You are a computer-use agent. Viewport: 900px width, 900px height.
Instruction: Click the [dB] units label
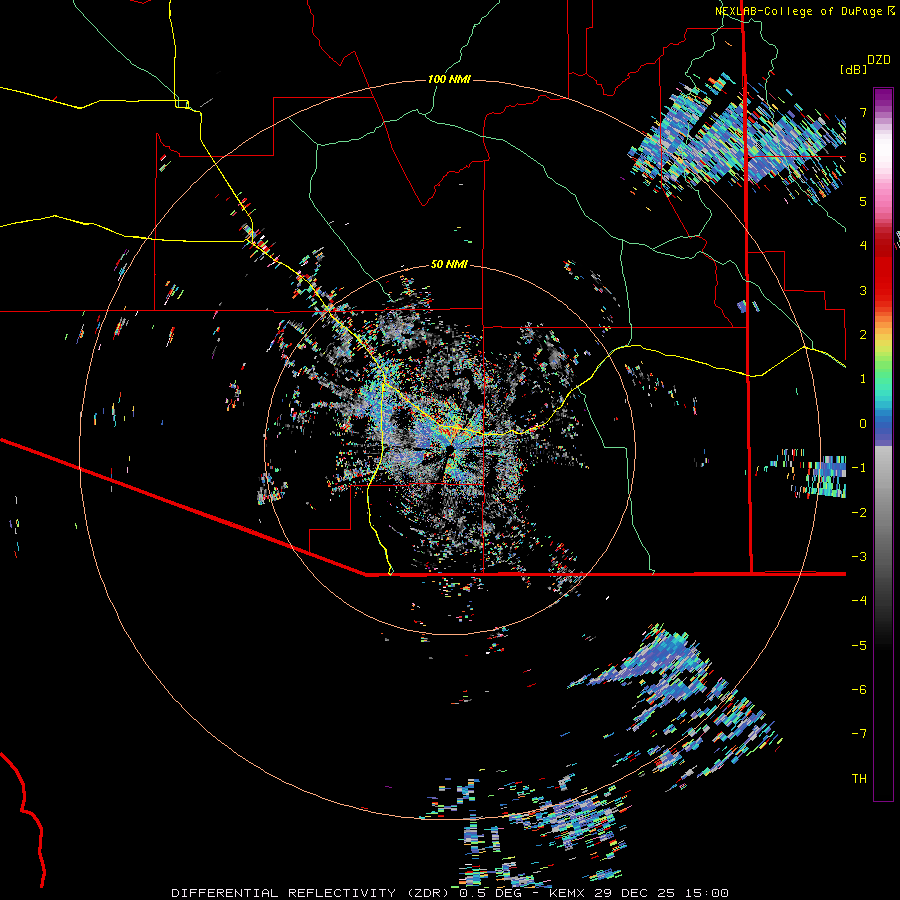[x=853, y=69]
